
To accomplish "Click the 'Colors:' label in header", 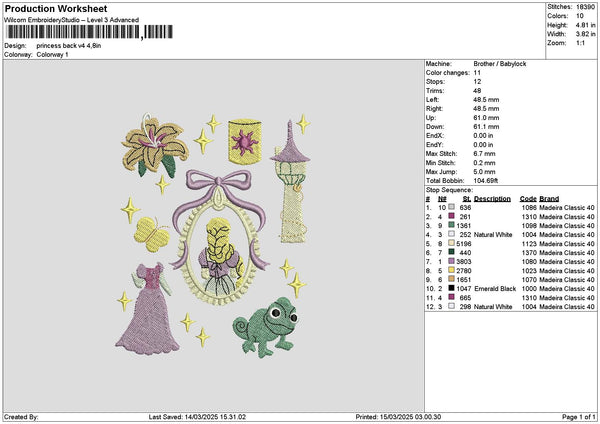I will [x=558, y=16].
